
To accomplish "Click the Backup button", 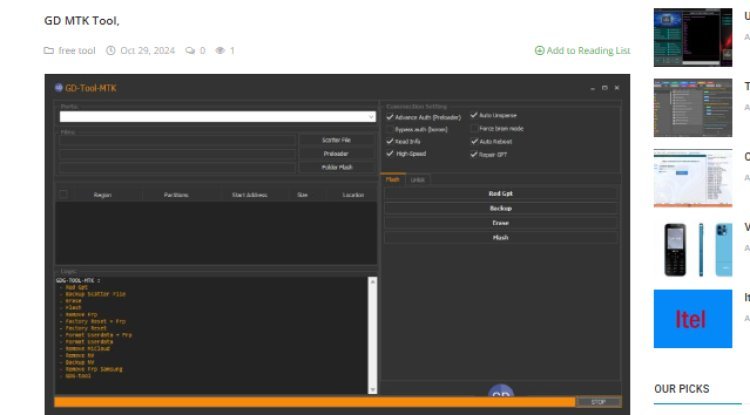I will click(500, 208).
